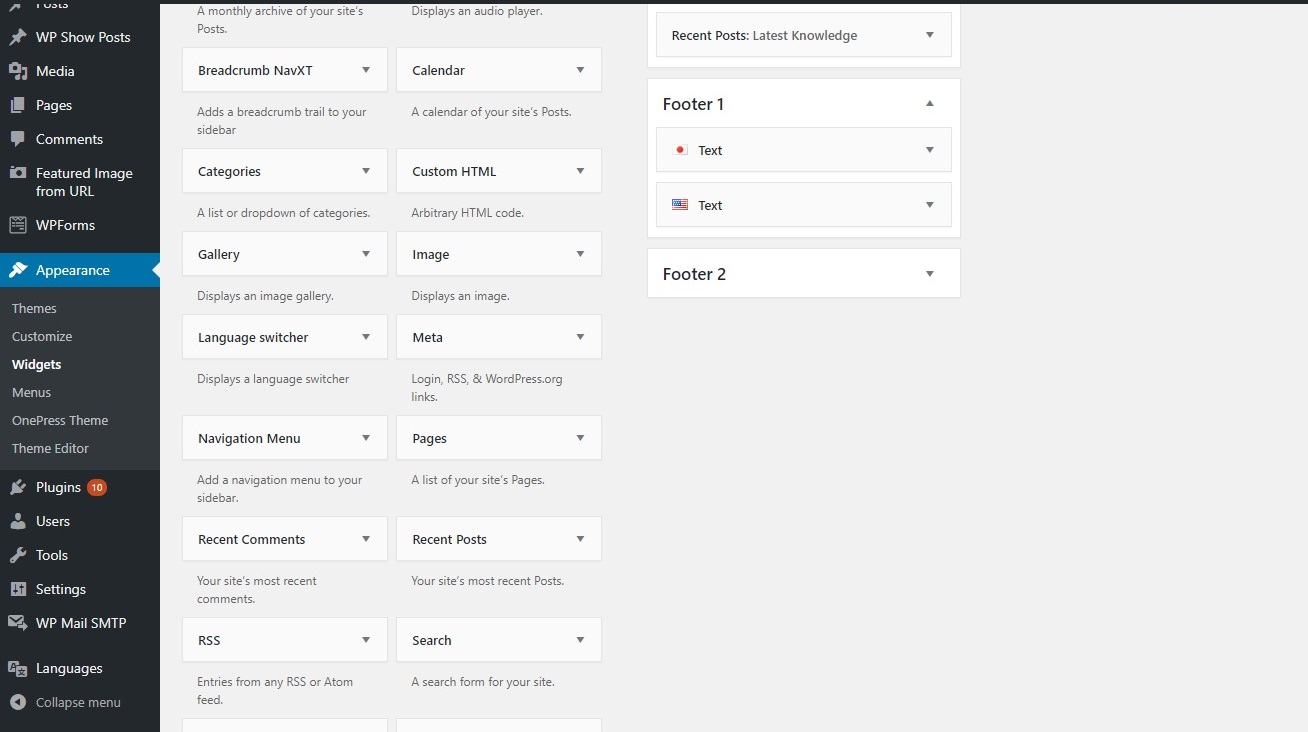Expand the Pages widget arrow
The width and height of the screenshot is (1308, 732).
pyautogui.click(x=580, y=438)
